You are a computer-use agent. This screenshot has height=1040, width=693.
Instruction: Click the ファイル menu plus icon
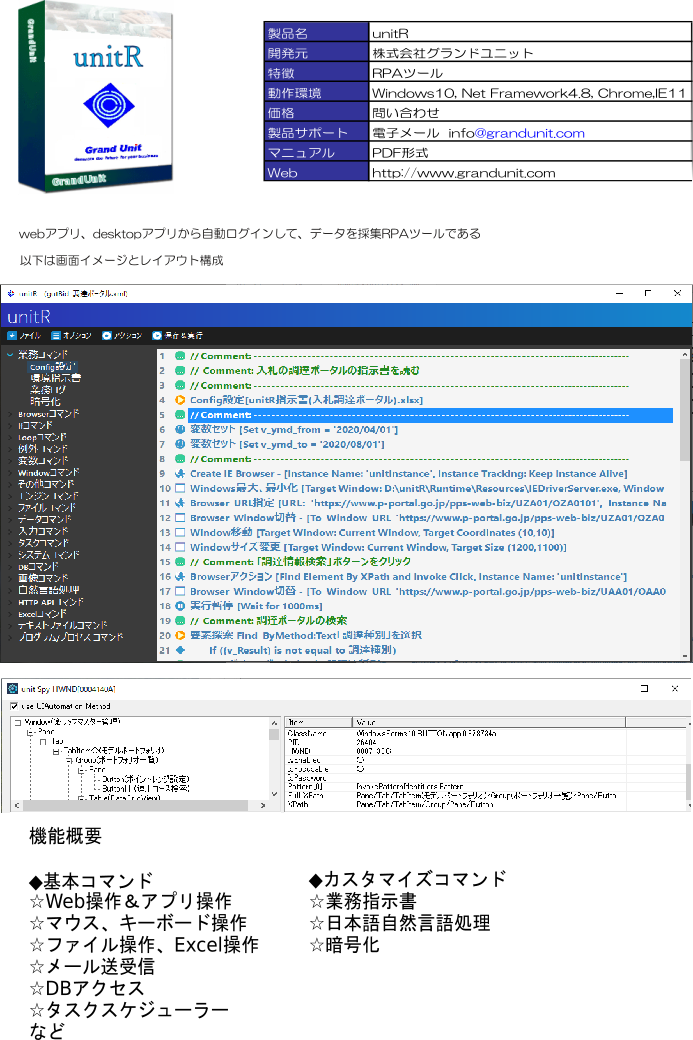coord(12,336)
